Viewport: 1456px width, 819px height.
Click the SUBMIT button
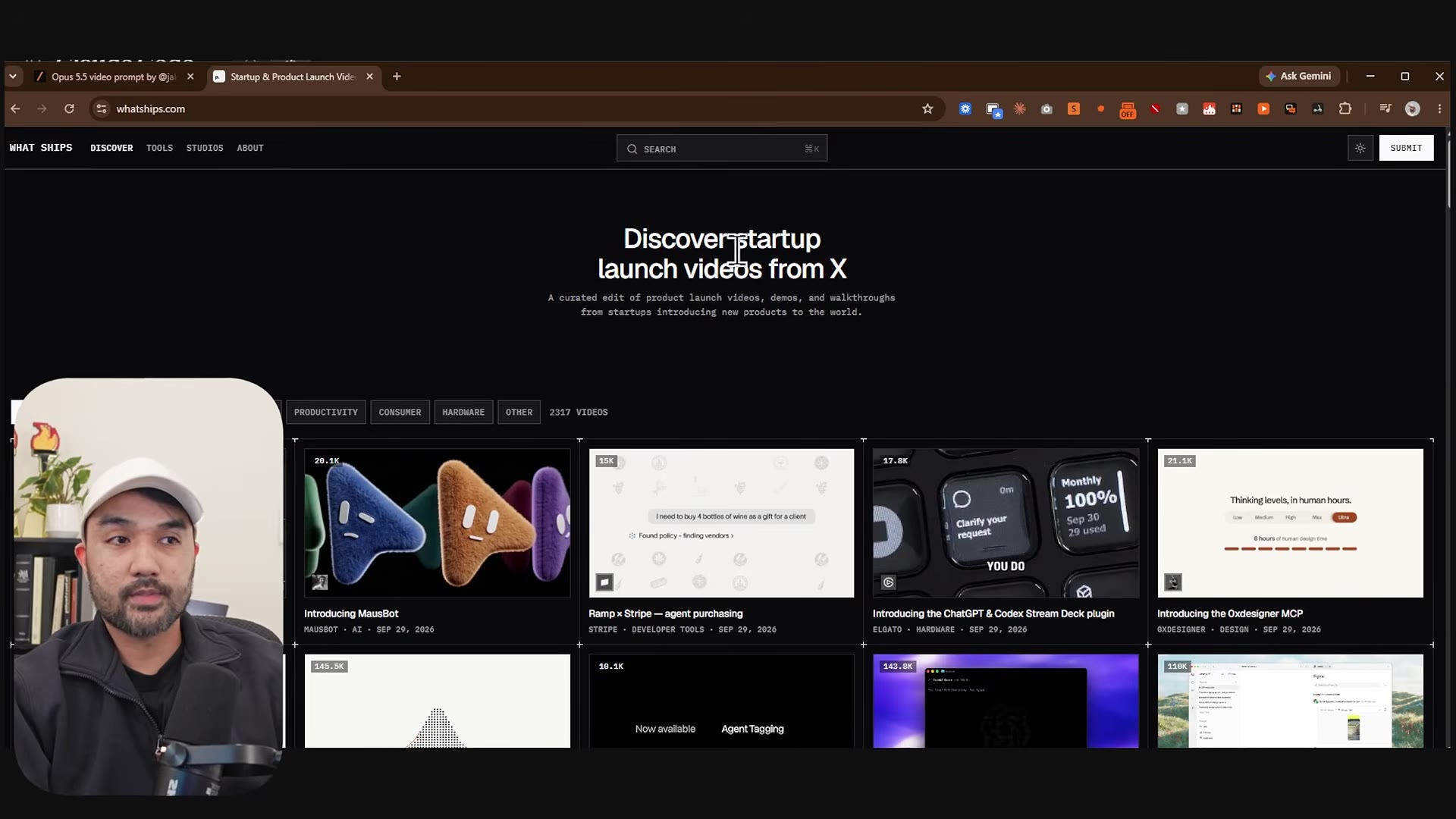[1406, 148]
